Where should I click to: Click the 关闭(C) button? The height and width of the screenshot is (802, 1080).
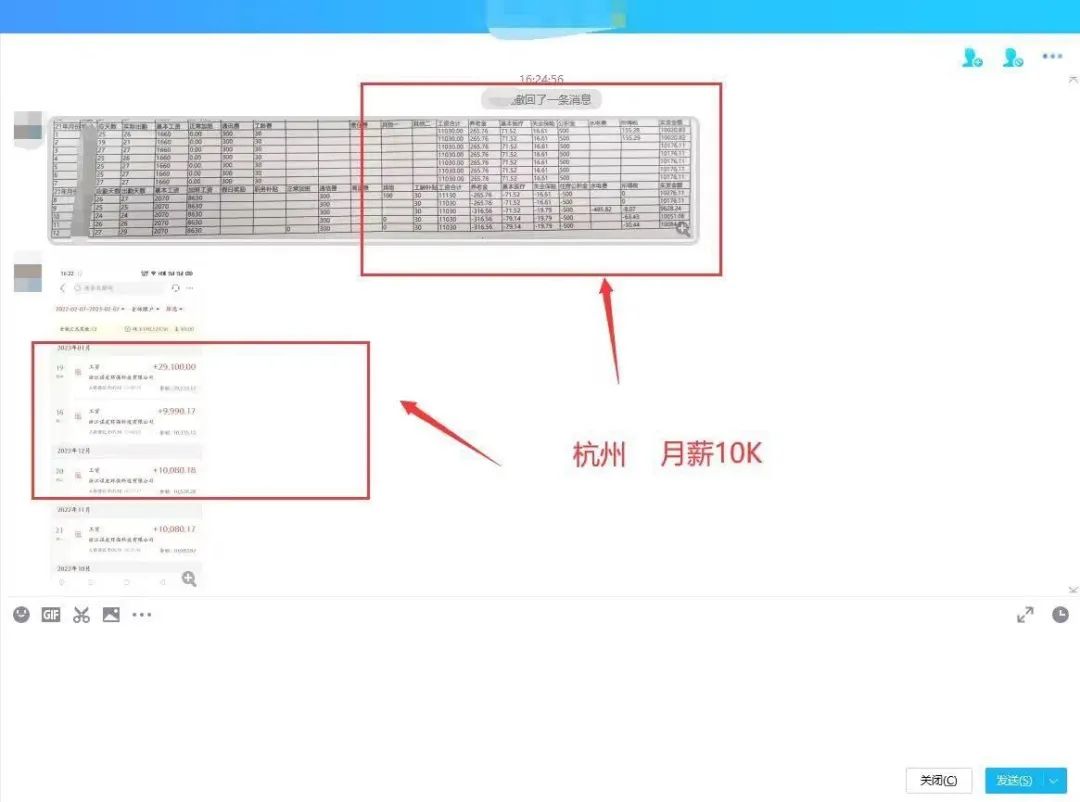939,780
